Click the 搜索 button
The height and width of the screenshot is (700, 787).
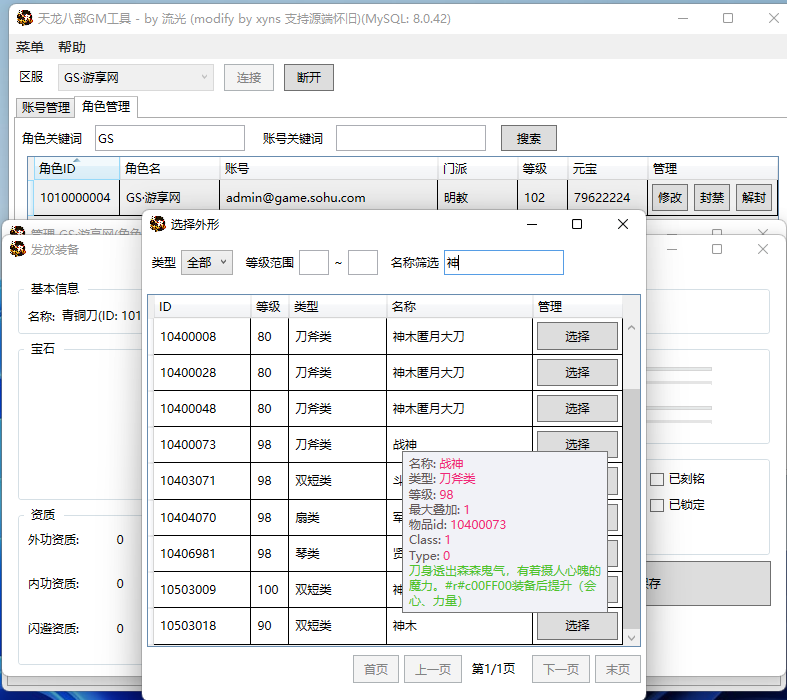click(x=529, y=138)
